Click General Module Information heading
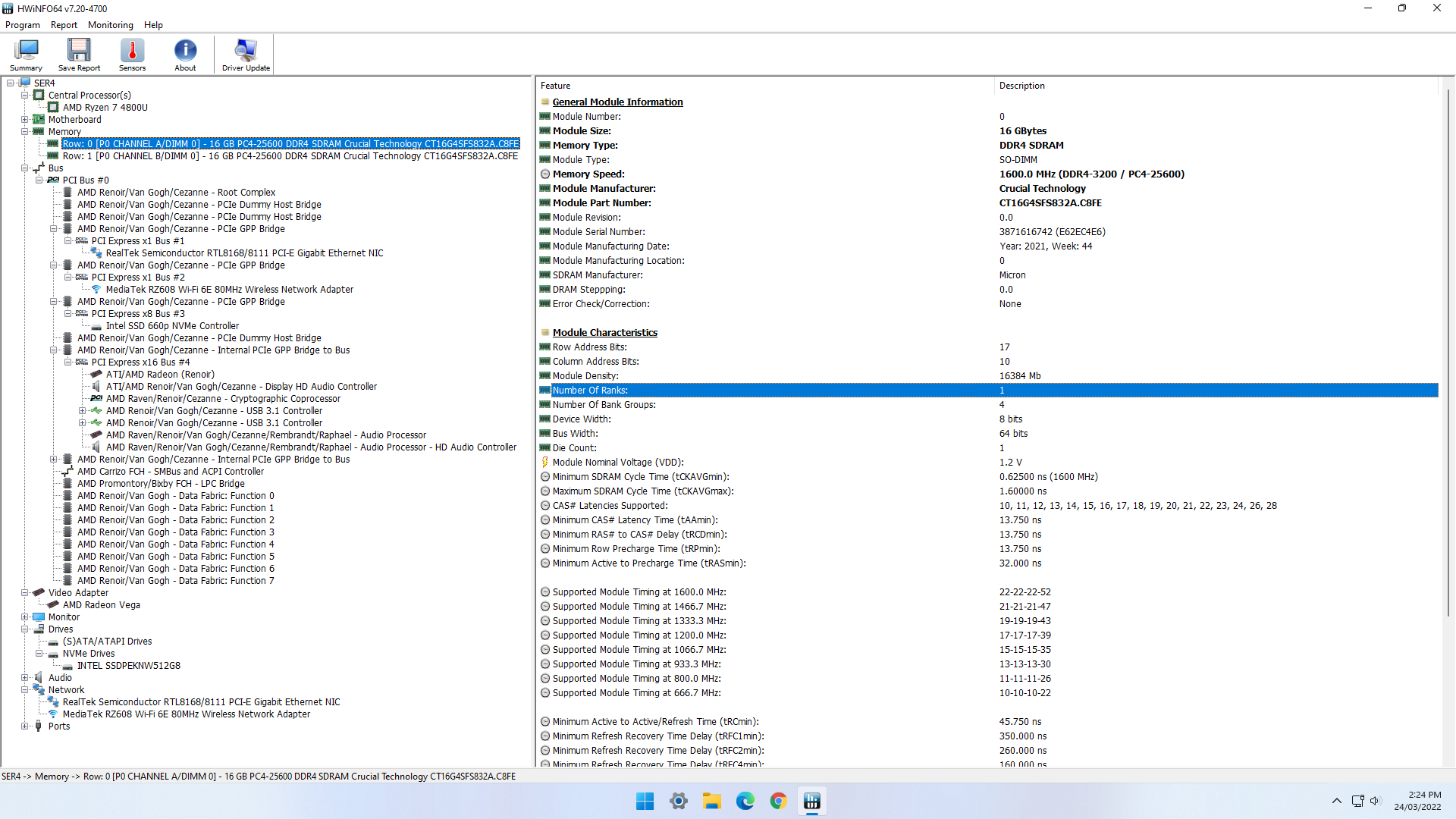 pos(617,102)
